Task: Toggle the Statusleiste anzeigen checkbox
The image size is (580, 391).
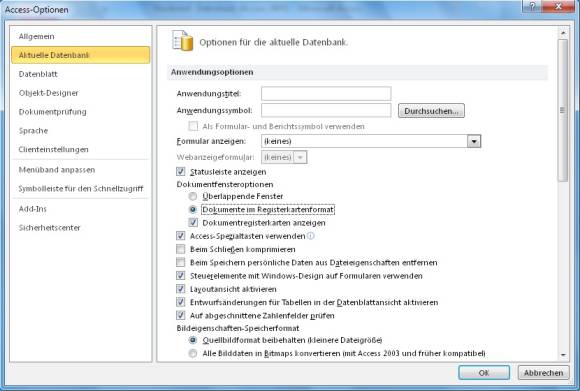Action: pos(181,172)
